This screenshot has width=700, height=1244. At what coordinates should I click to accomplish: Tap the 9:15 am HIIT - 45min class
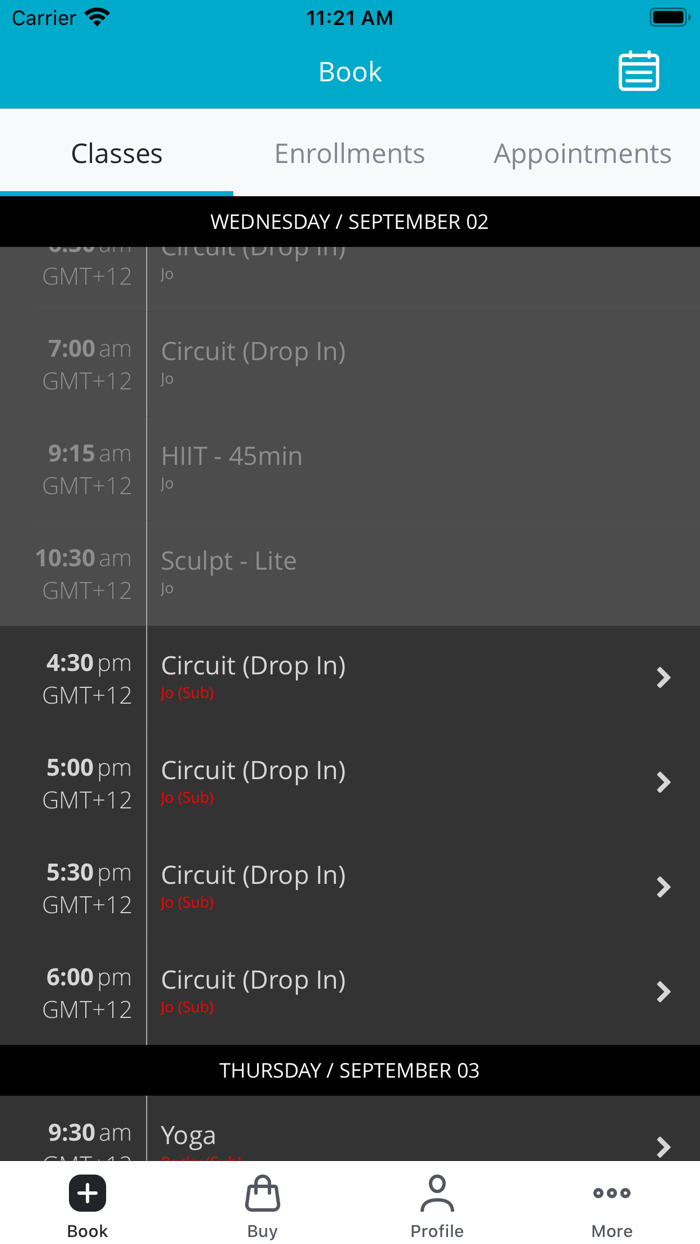pyautogui.click(x=231, y=457)
